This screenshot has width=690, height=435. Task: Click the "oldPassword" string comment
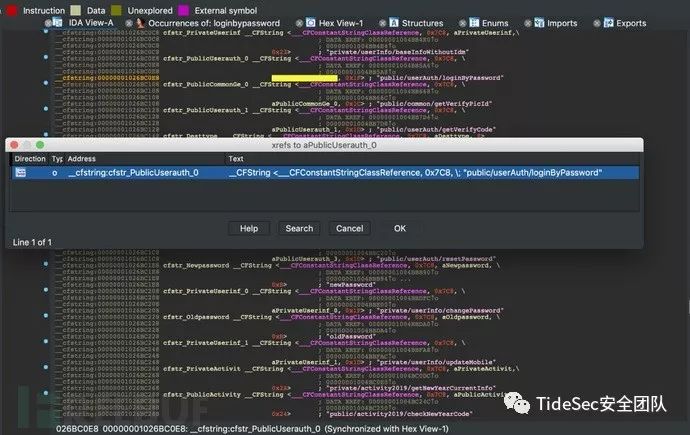(351, 336)
